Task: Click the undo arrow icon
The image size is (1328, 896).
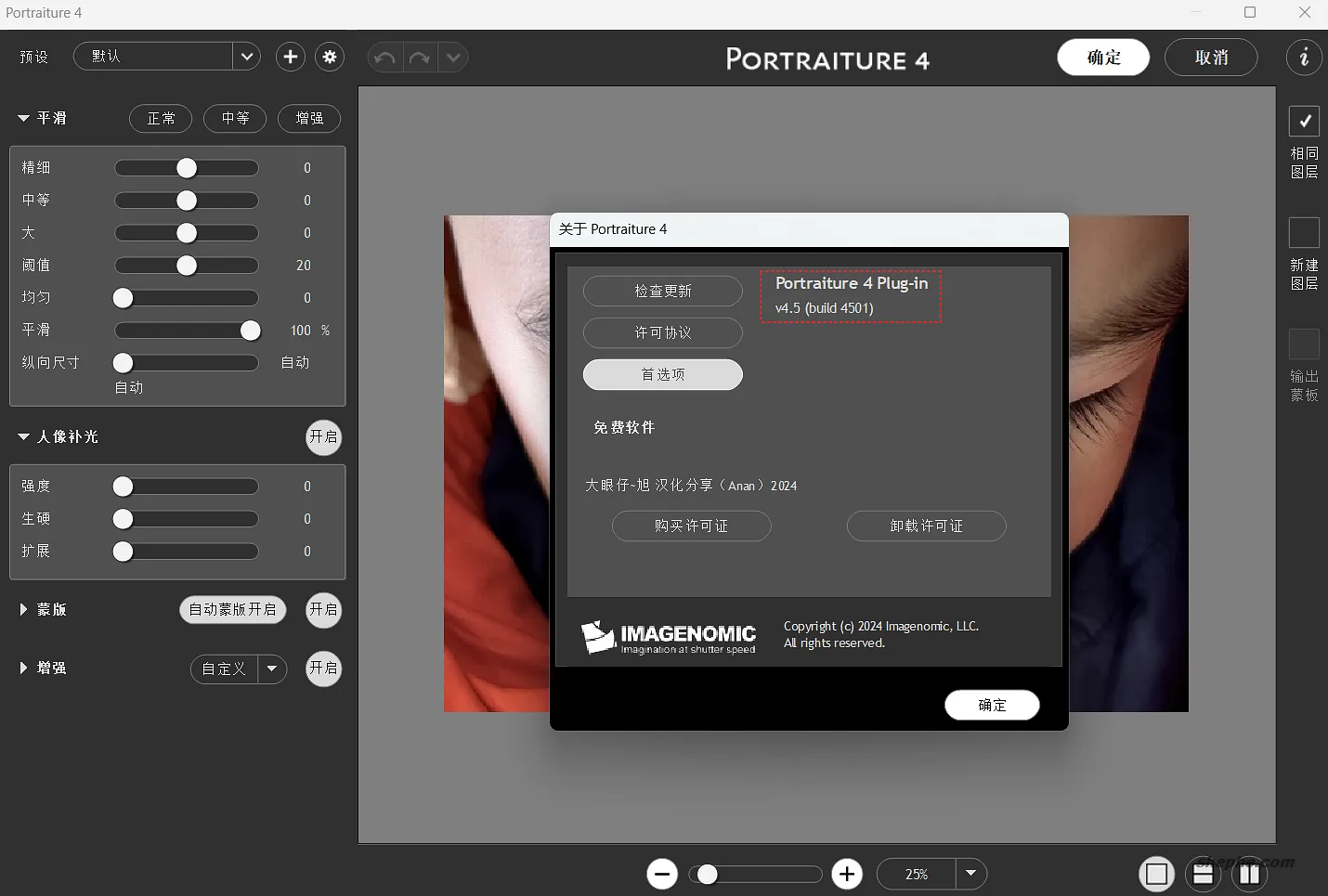Action: (384, 58)
